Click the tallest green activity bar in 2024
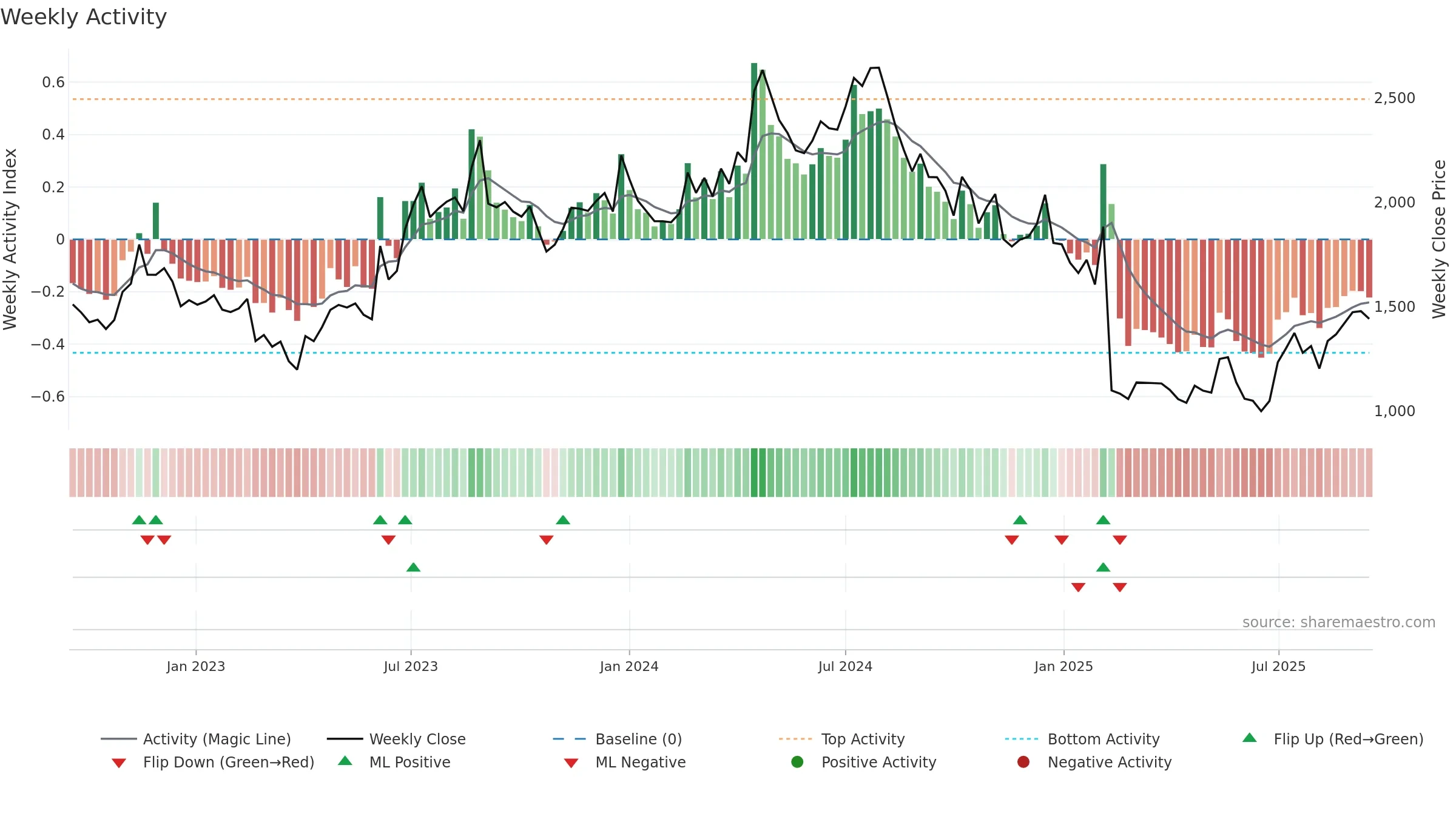This screenshot has width=1456, height=819. (x=754, y=151)
